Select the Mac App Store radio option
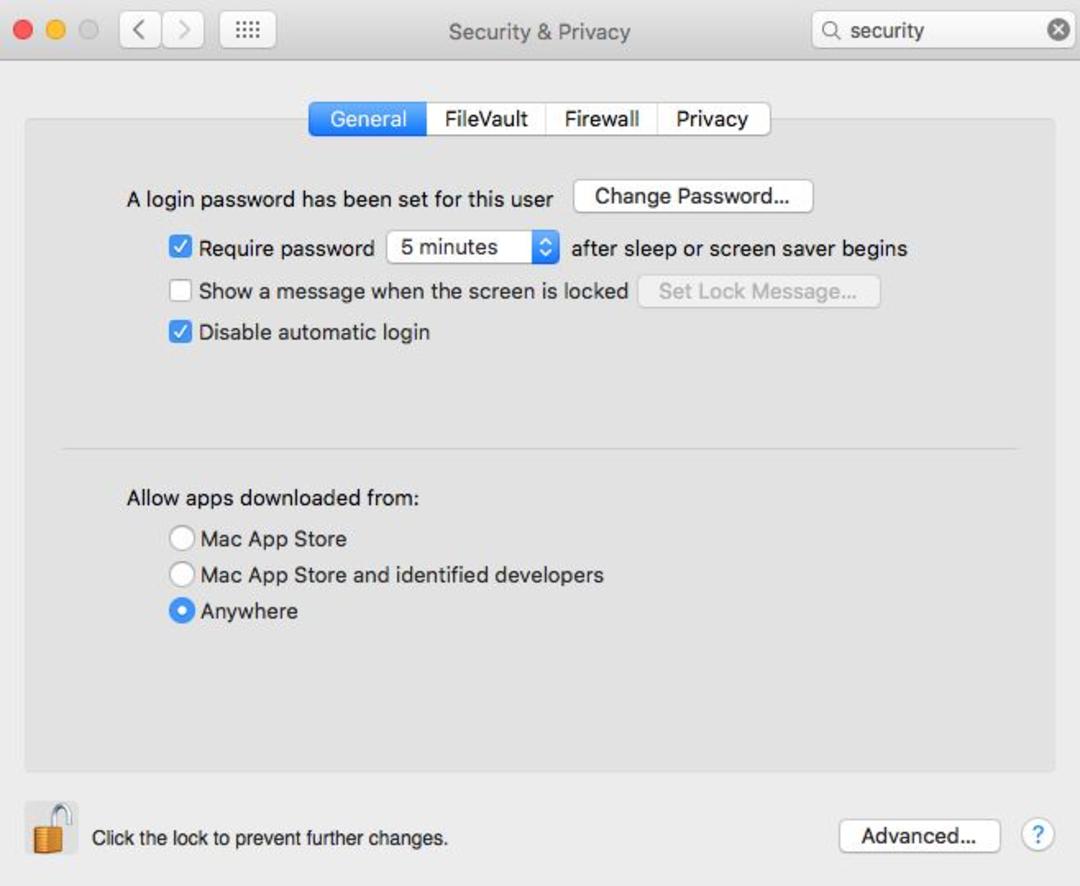This screenshot has width=1080, height=886. (x=182, y=538)
